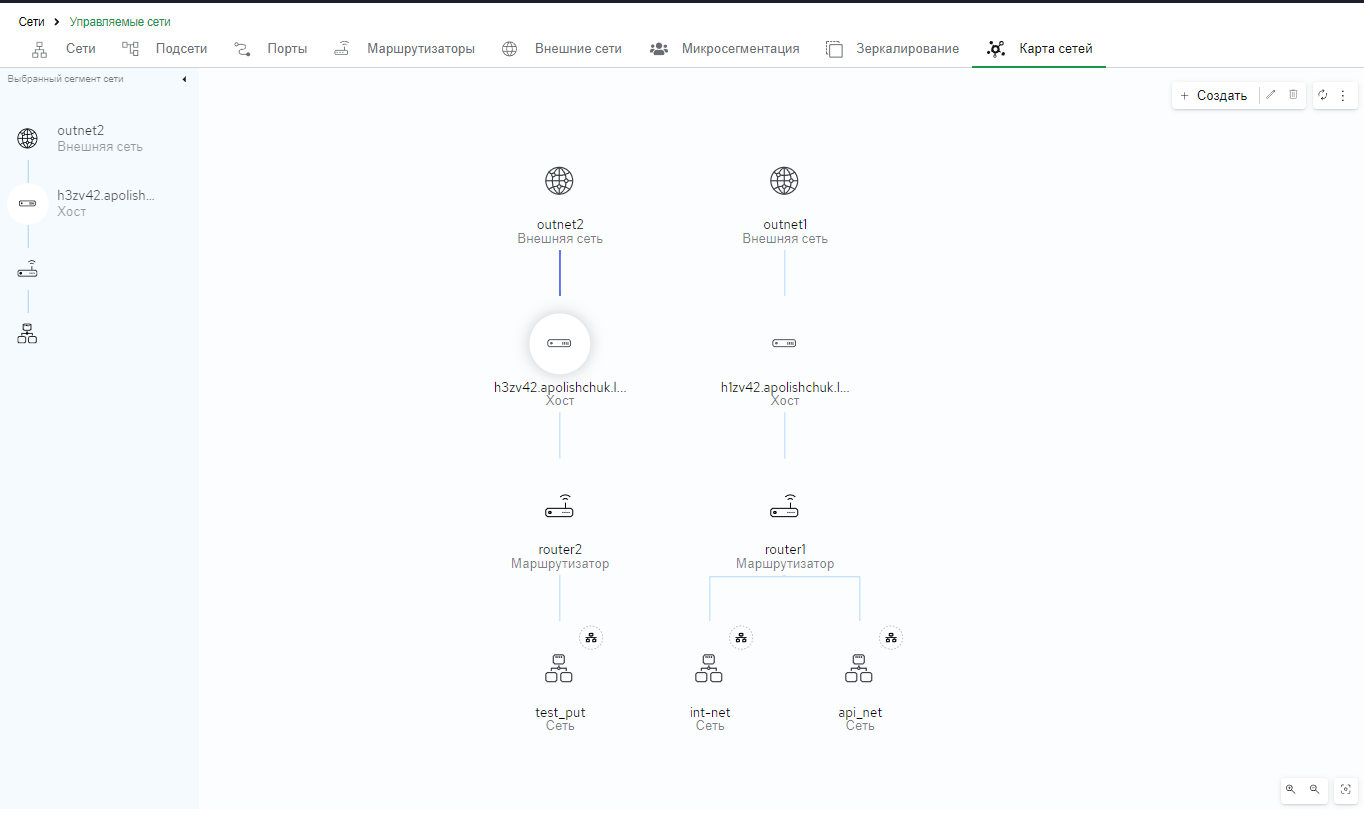
Task: Select the test_put network icon
Action: coord(559,669)
